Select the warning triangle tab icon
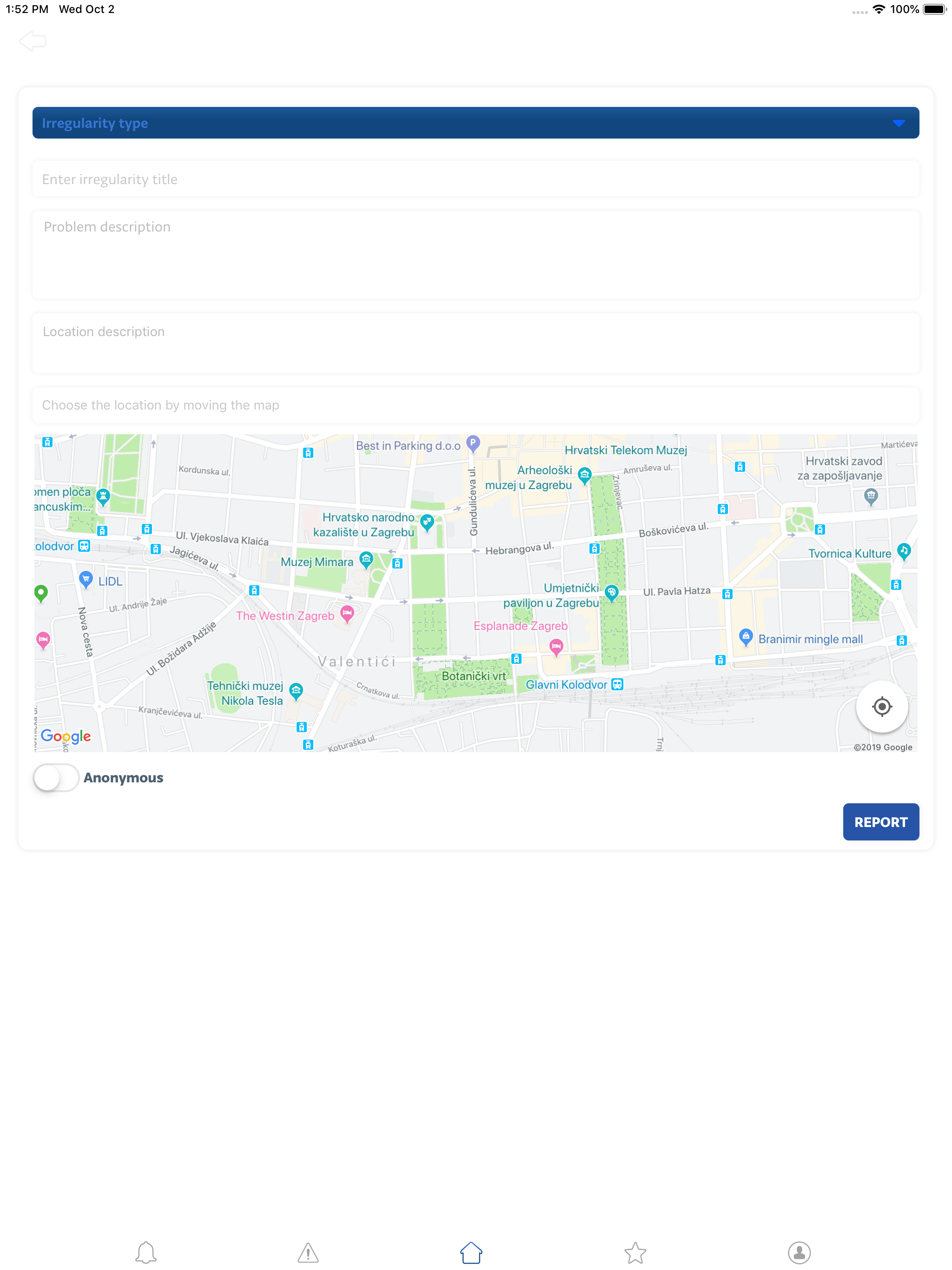Viewport: 952px width, 1270px height. coord(308,1253)
